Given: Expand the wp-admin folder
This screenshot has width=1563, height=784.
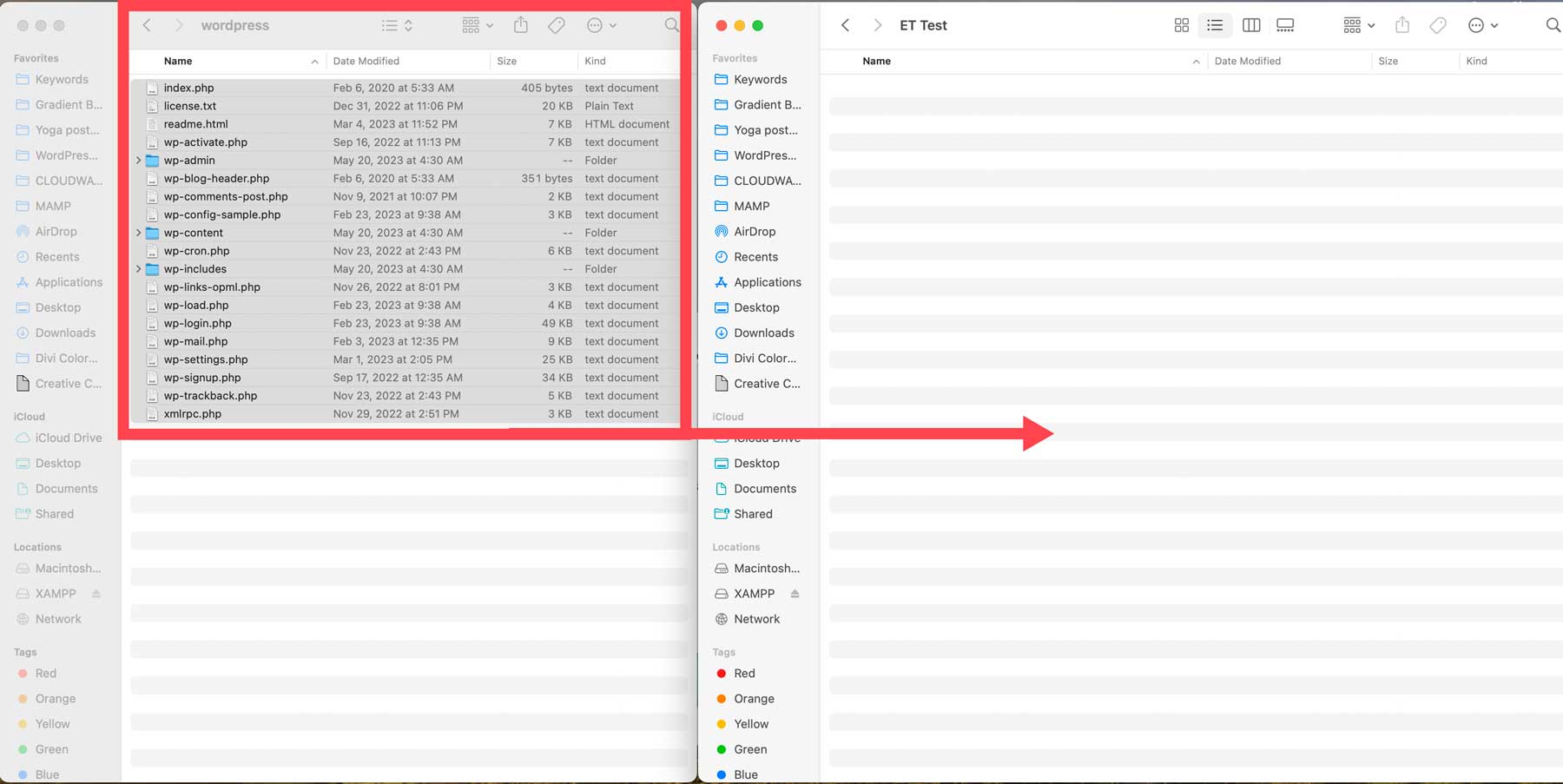Looking at the screenshot, I should pyautogui.click(x=139, y=160).
